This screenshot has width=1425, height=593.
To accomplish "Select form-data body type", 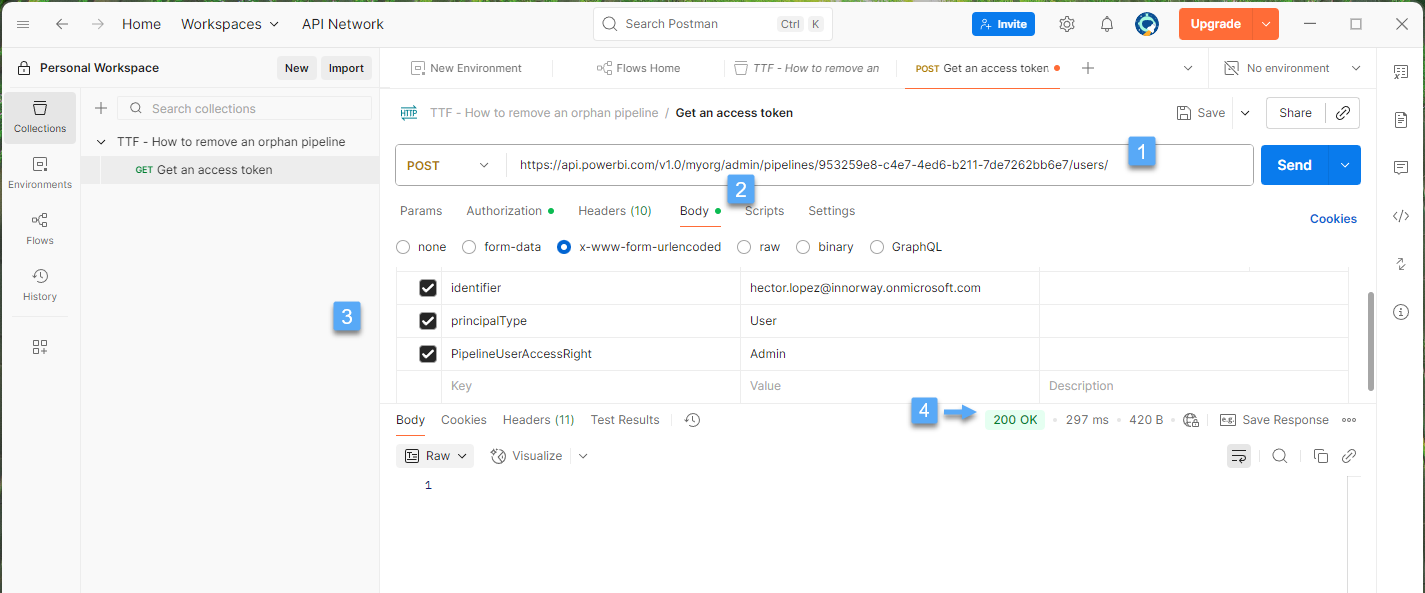I will coord(469,247).
